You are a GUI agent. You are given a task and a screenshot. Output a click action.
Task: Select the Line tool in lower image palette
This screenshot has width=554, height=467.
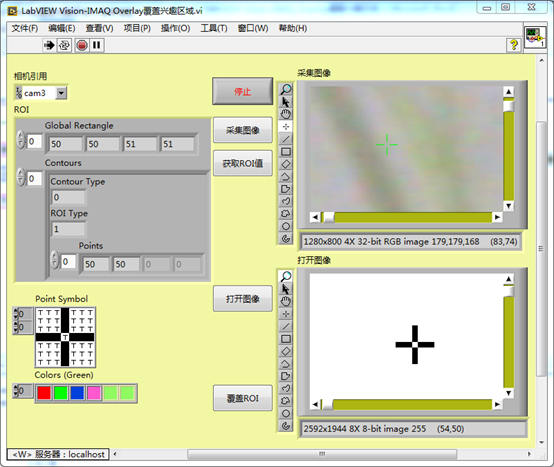(x=286, y=326)
